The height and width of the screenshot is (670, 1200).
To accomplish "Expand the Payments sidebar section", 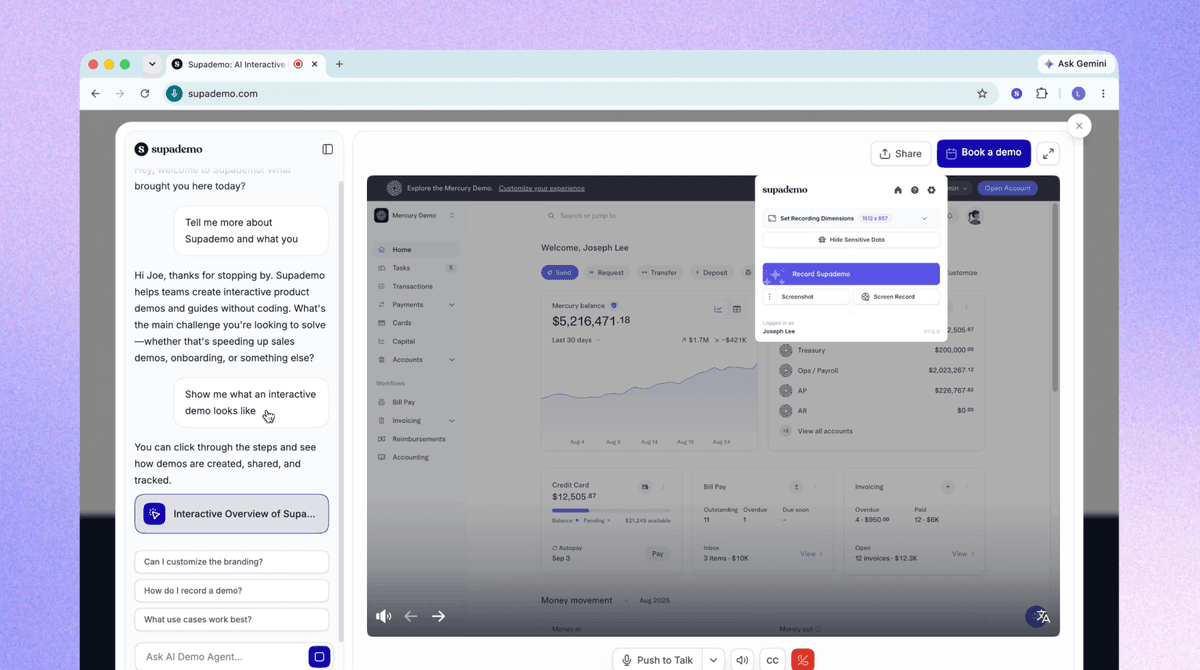I will click(452, 305).
